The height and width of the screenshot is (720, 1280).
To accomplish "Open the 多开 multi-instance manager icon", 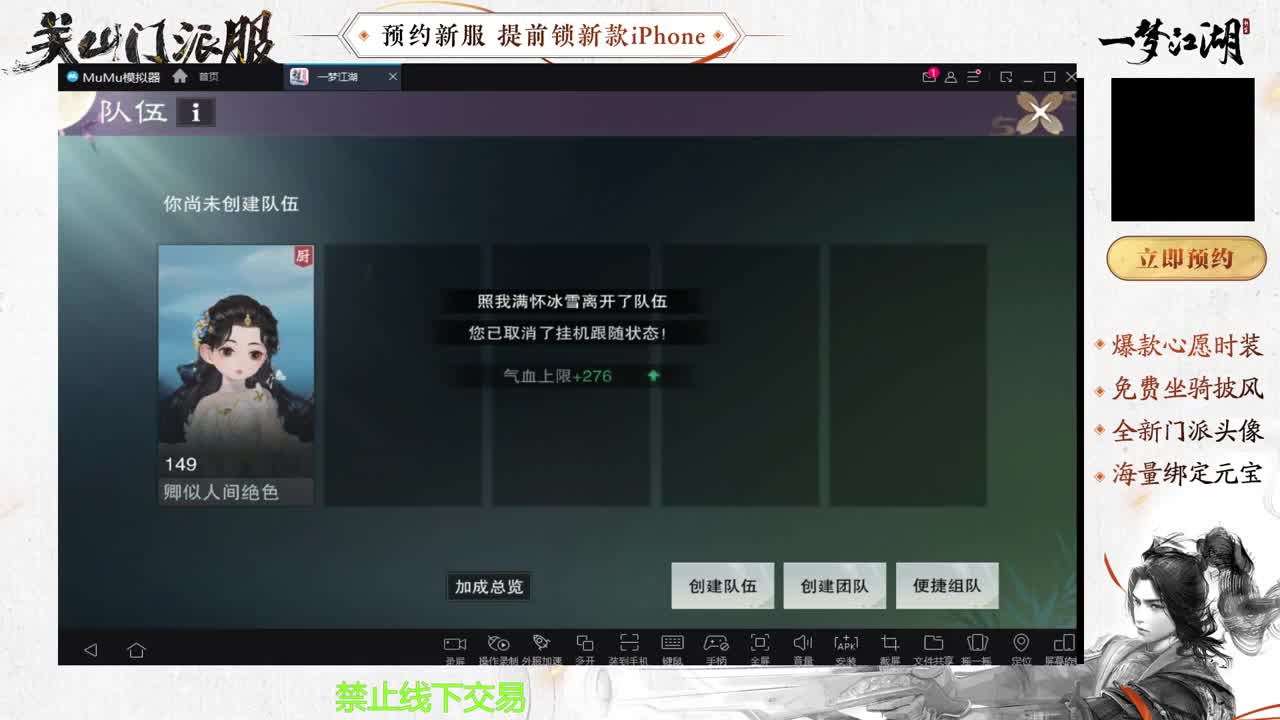I will pyautogui.click(x=585, y=645).
